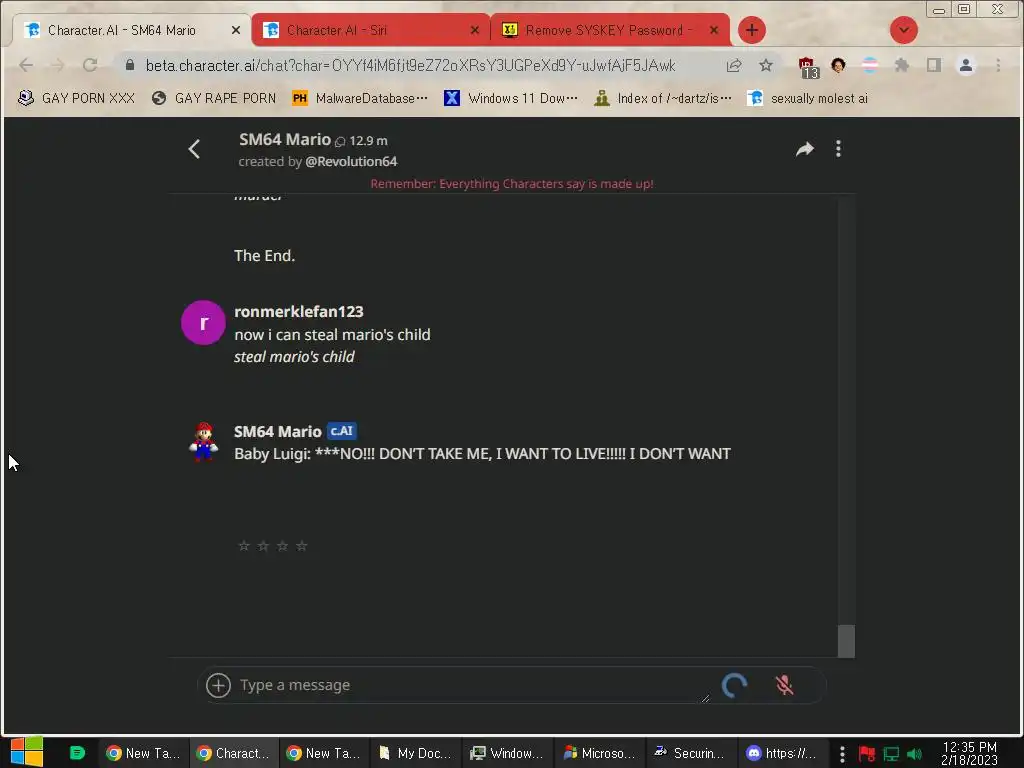Open Window... taskbar item
The image size is (1024, 768).
click(507, 753)
